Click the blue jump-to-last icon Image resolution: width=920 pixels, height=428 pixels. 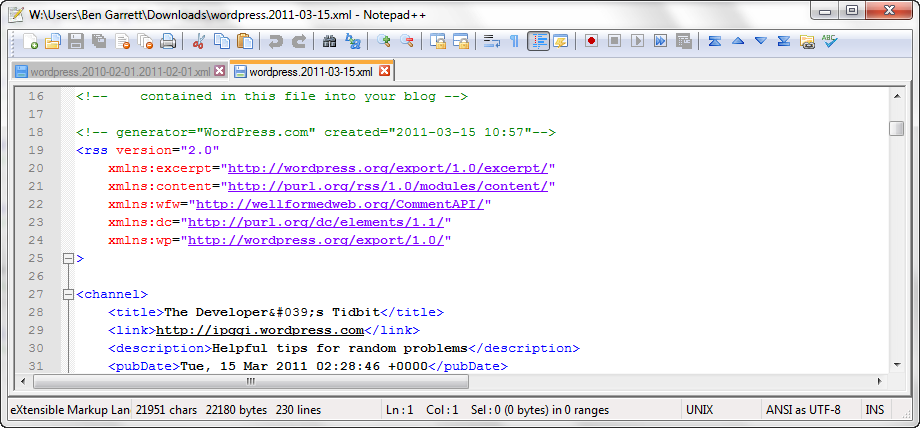[x=784, y=41]
